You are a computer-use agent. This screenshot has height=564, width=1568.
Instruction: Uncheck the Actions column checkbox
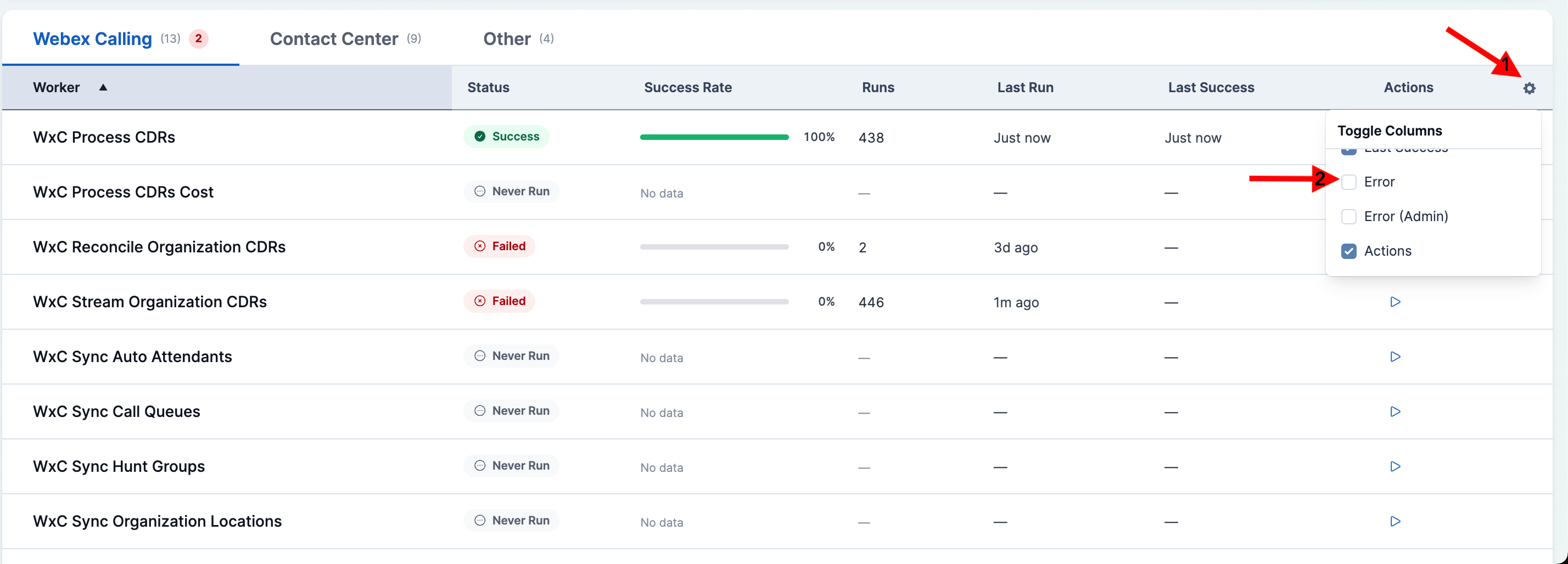1348,251
